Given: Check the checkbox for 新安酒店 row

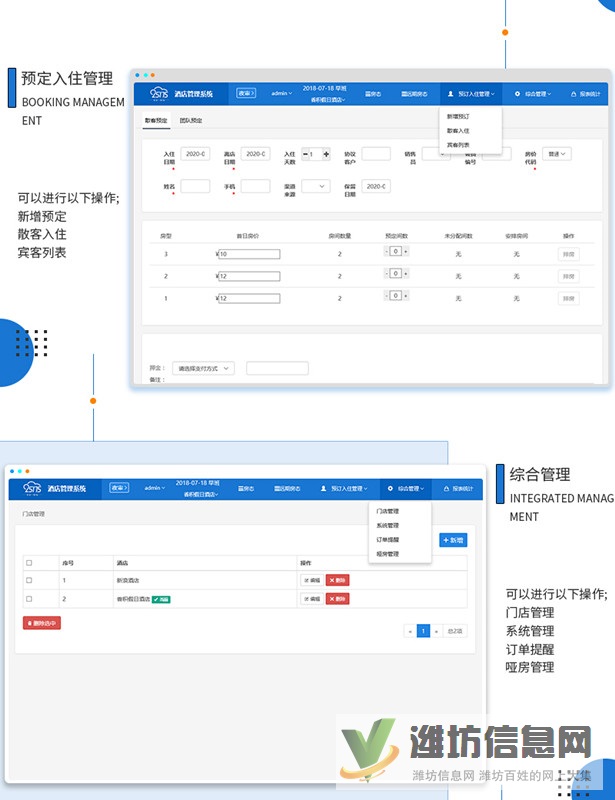Looking at the screenshot, I should click(29, 580).
